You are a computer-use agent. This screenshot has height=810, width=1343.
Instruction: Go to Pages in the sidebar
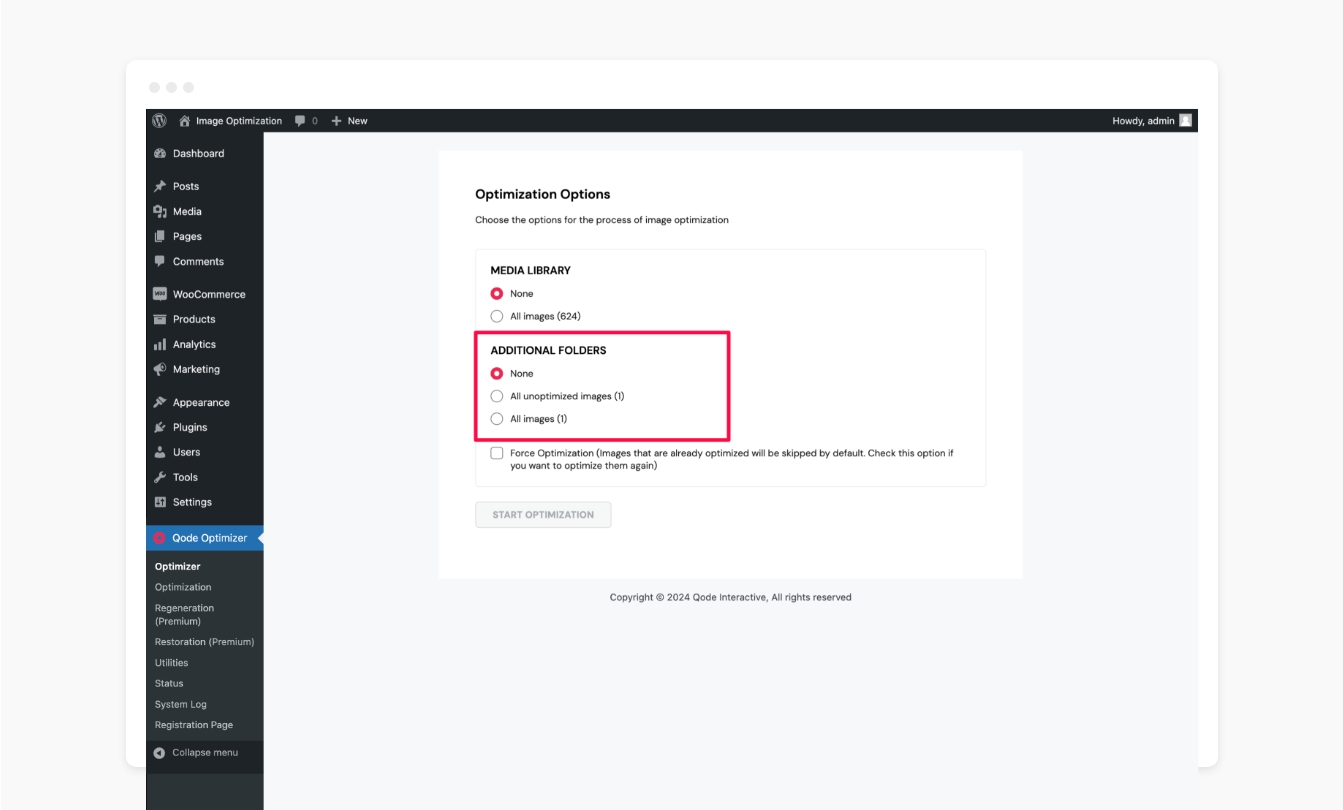tap(187, 236)
